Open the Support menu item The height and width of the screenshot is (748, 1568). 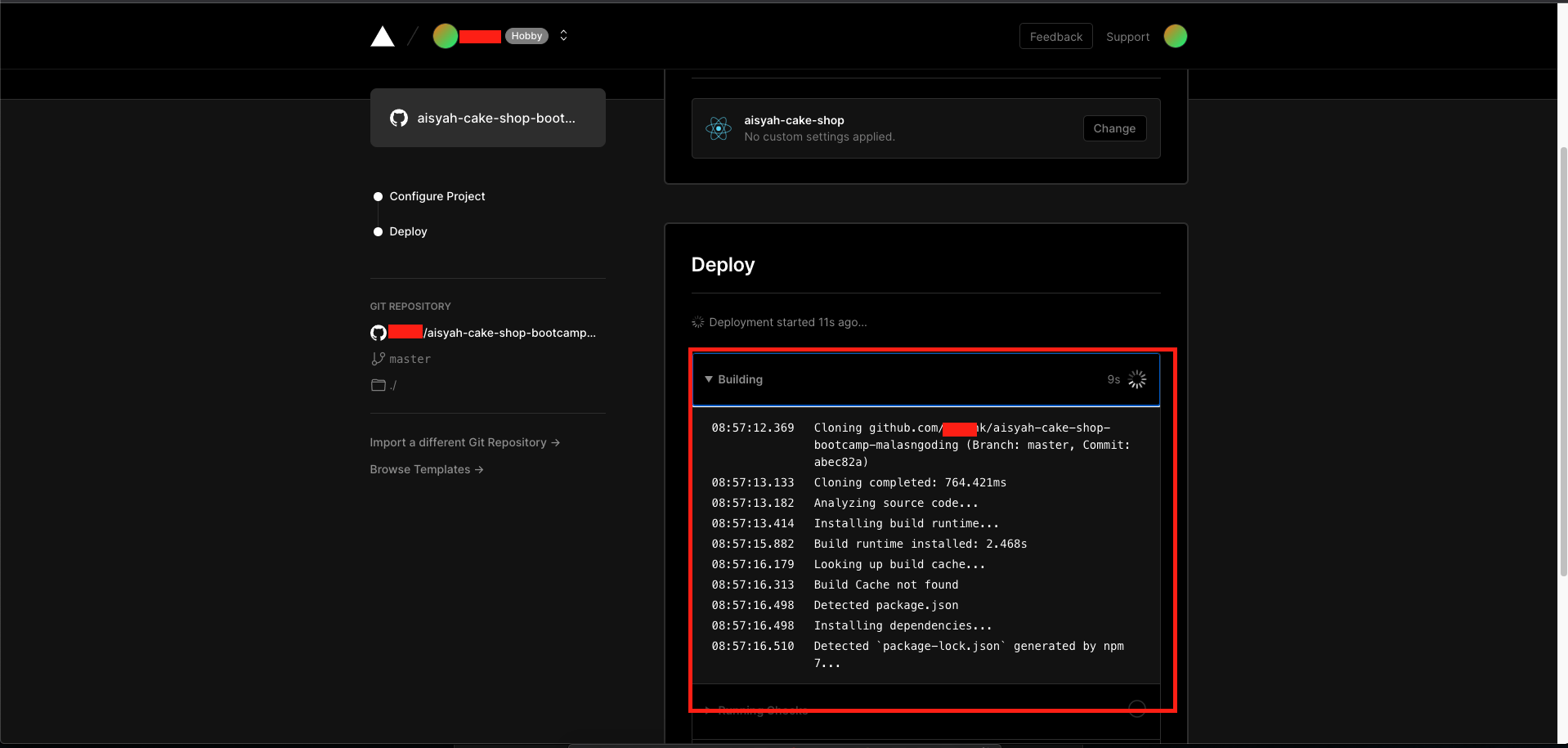[1127, 36]
